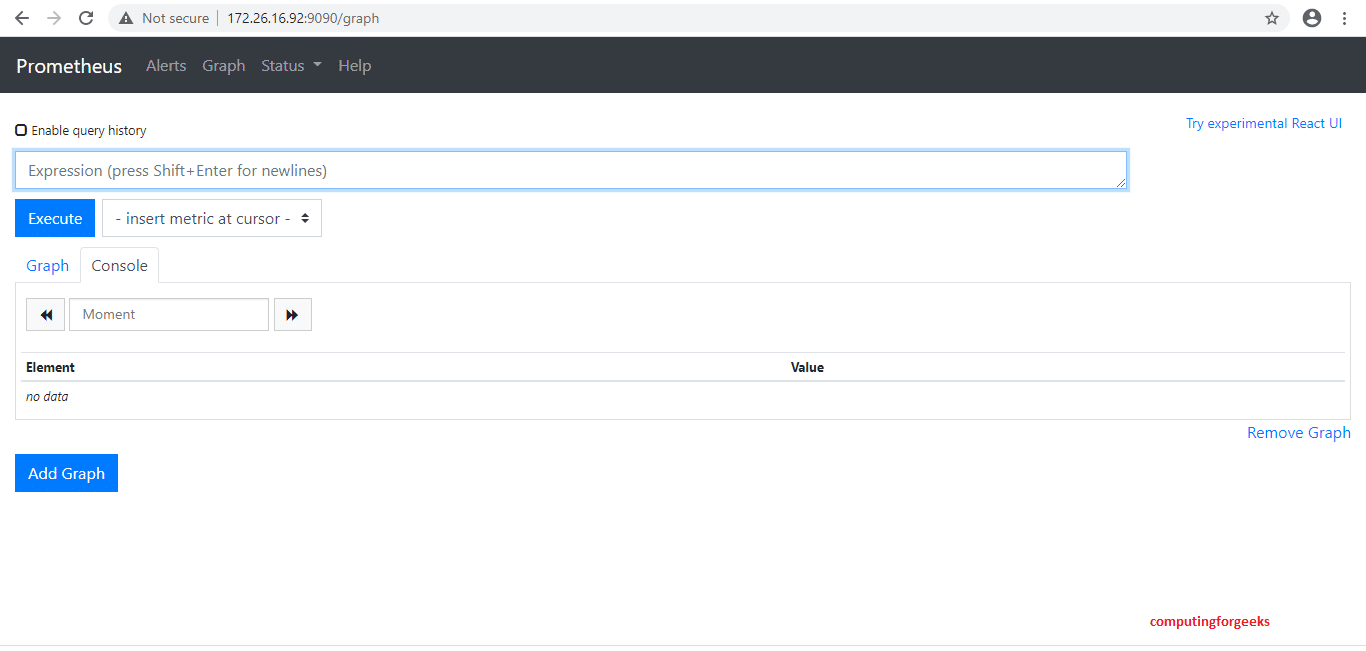Enable the query history checkbox
Screen dimensions: 1366x651
(x=21, y=129)
